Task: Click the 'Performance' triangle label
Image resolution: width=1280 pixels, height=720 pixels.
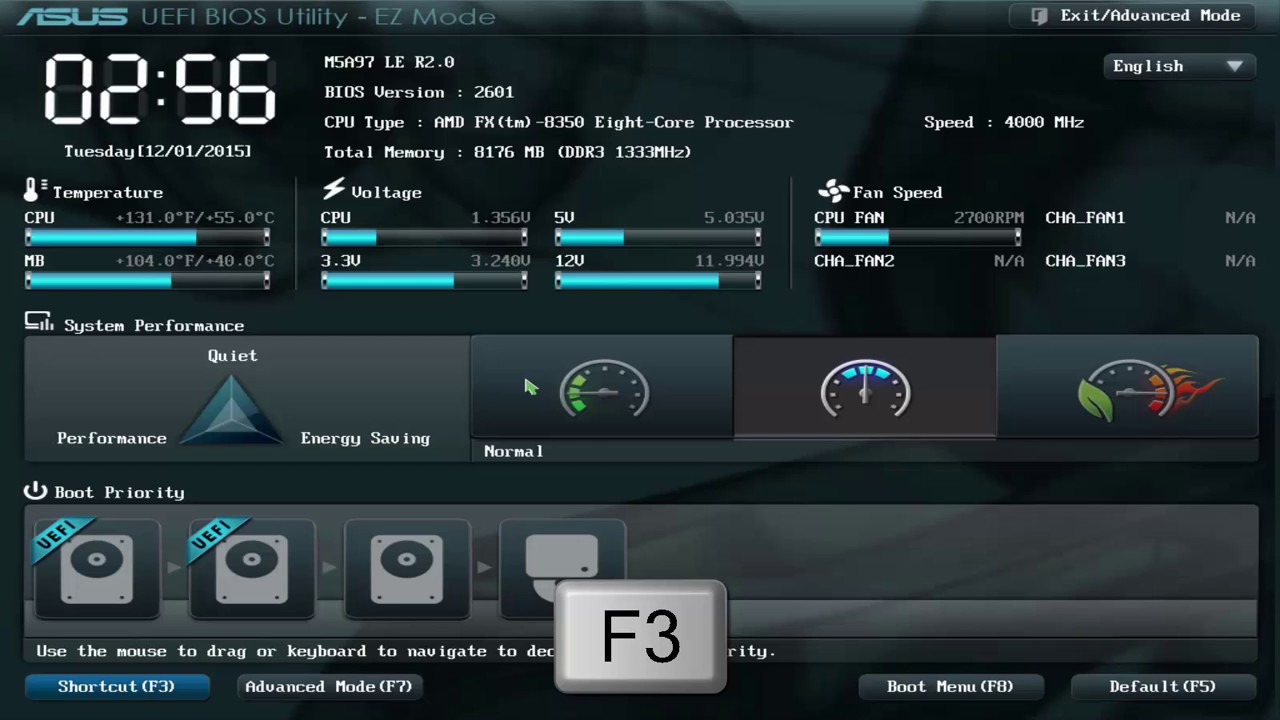Action: [x=112, y=438]
